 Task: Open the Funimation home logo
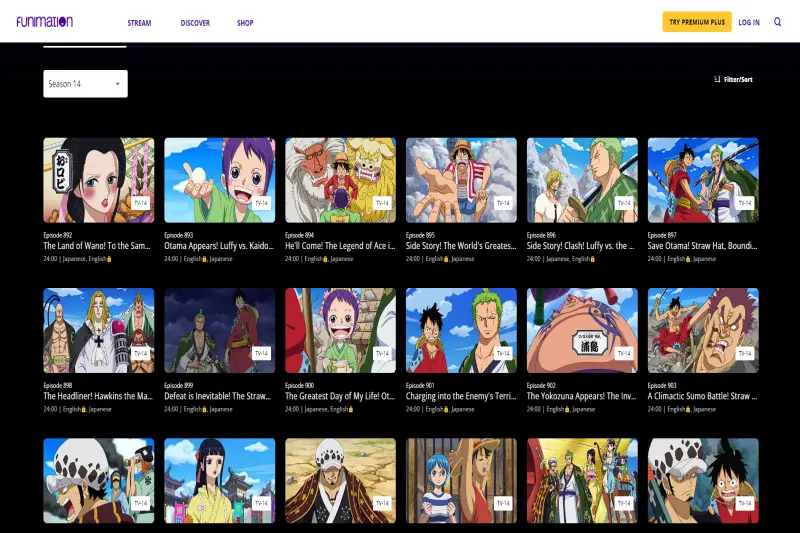[x=44, y=21]
